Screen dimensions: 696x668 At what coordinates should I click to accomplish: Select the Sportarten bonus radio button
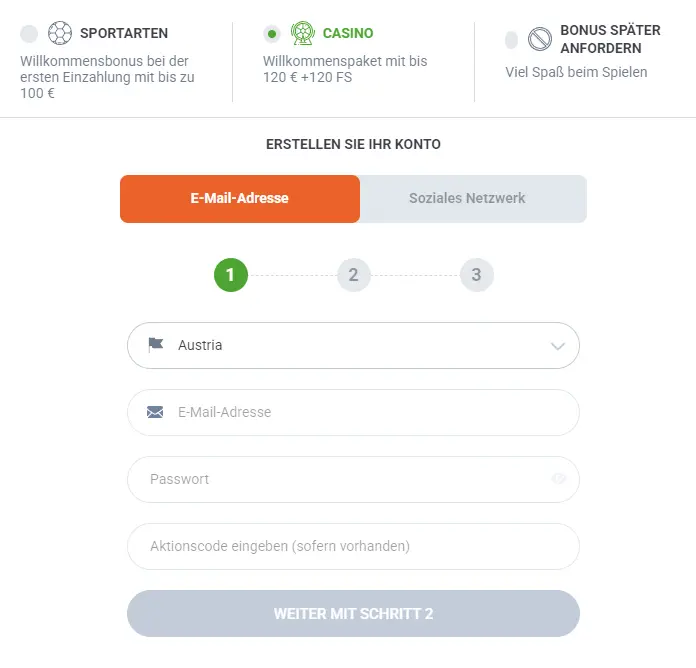(29, 34)
